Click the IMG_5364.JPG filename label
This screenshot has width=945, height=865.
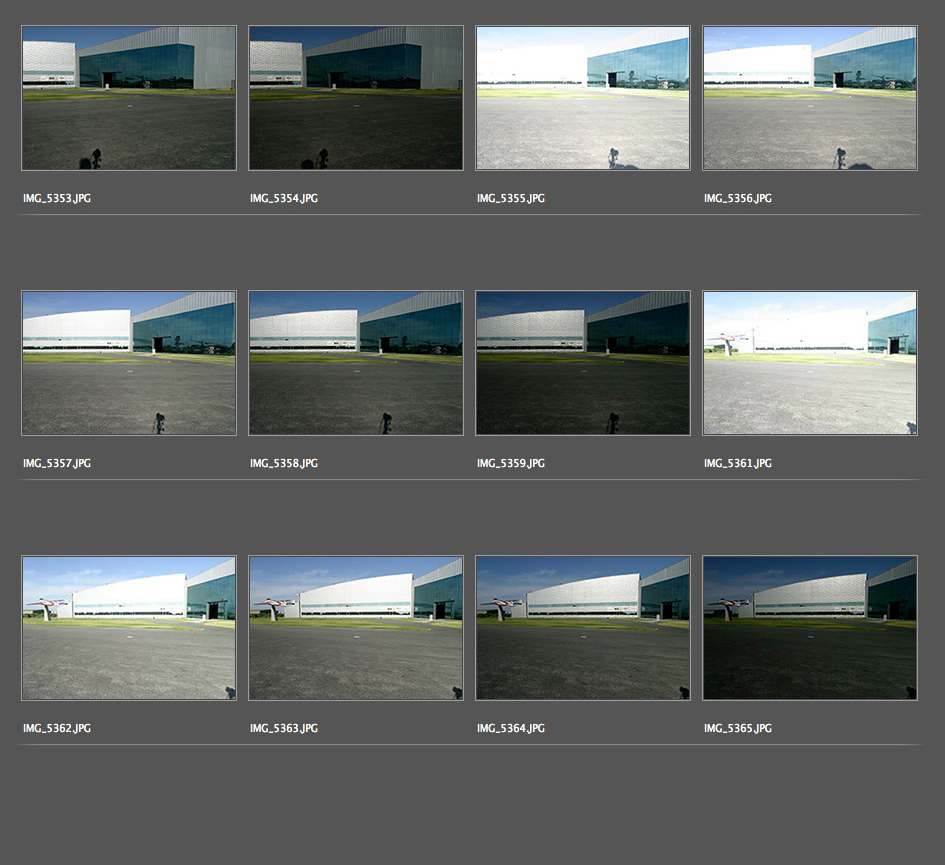[x=511, y=729]
